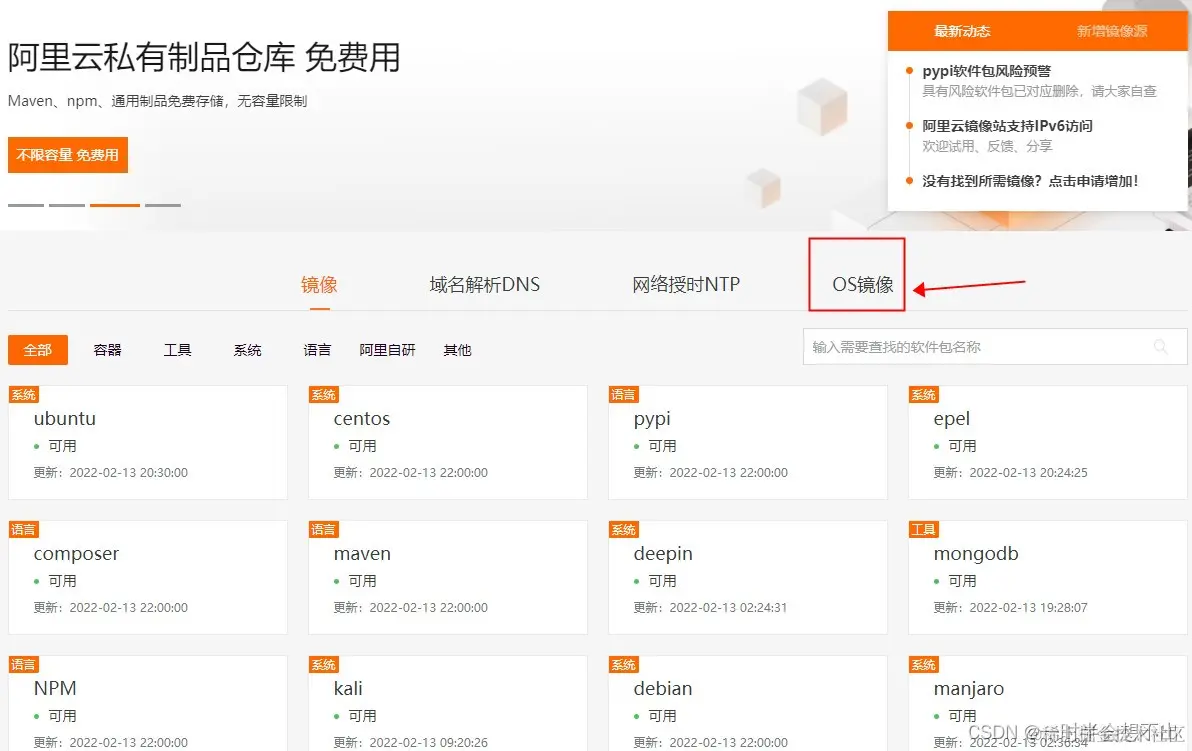Open the centos mirror card
This screenshot has width=1192, height=751.
pos(448,442)
